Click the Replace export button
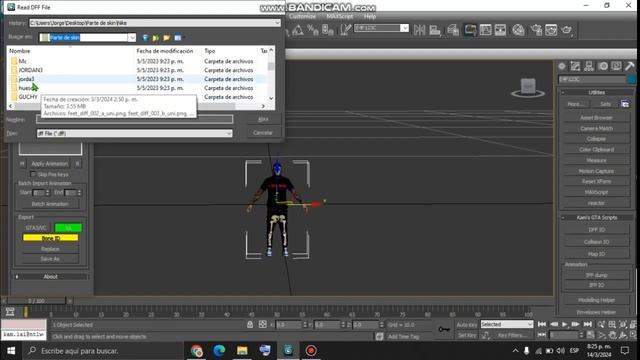640x360 pixels. click(x=50, y=249)
